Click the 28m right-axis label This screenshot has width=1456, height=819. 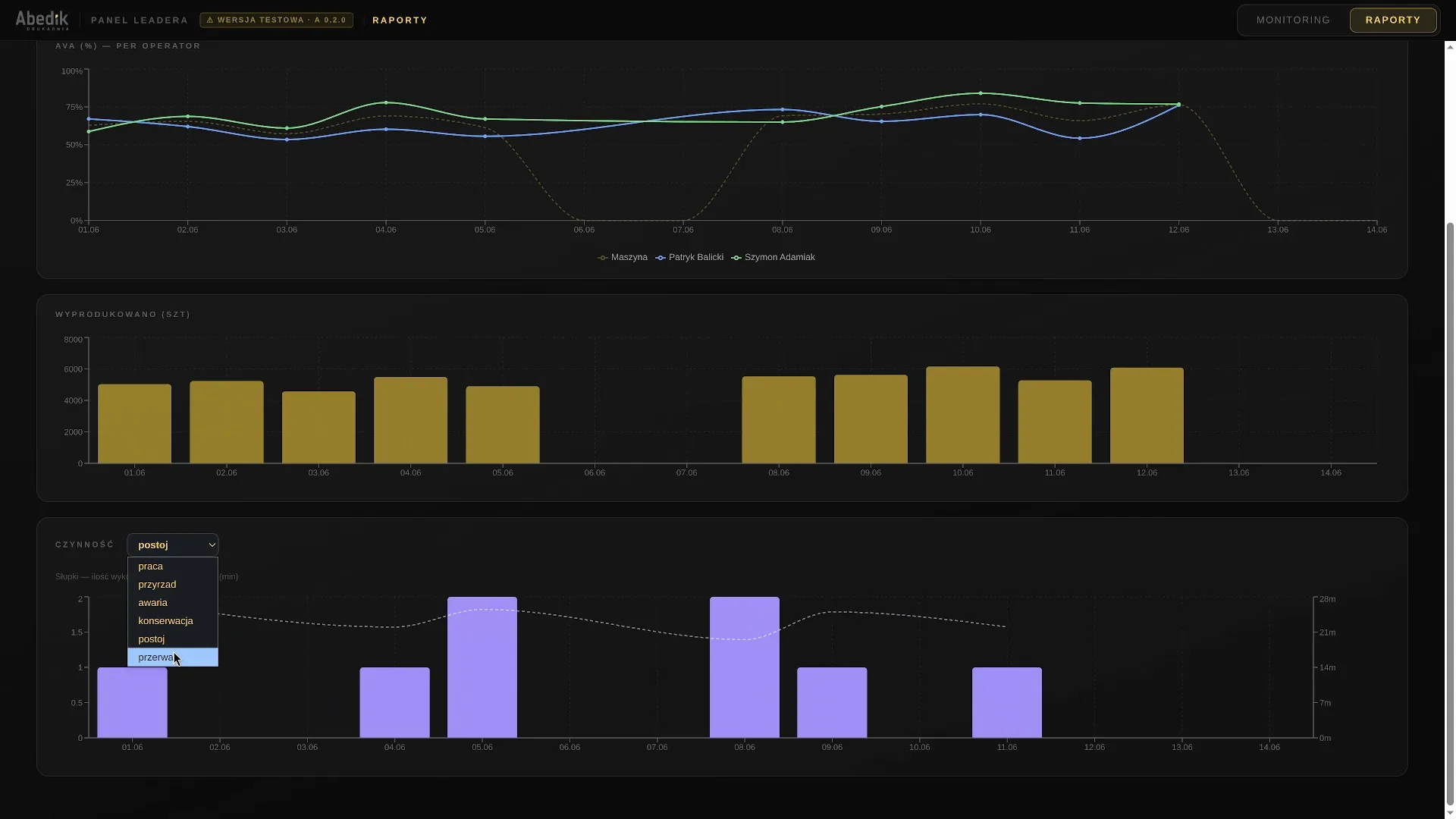pos(1327,599)
